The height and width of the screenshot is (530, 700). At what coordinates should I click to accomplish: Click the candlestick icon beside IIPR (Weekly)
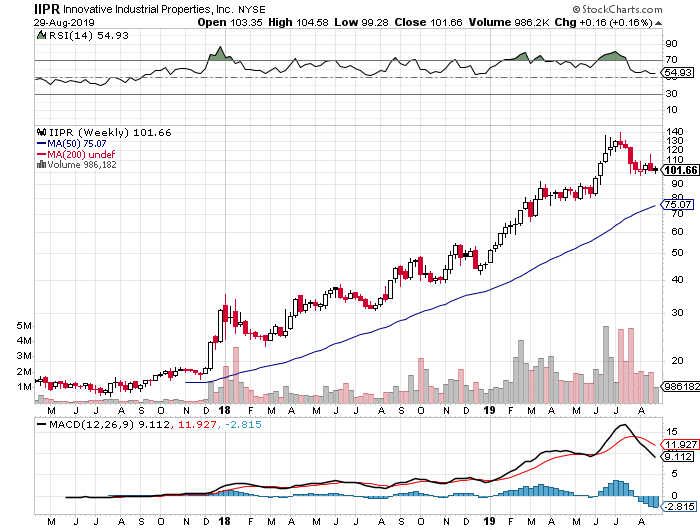(x=41, y=132)
